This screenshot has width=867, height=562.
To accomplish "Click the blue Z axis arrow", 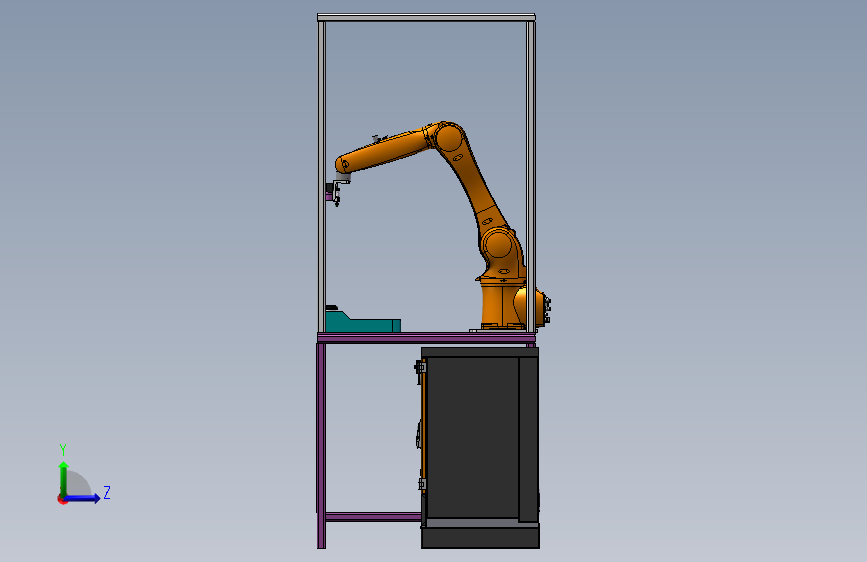I will [83, 498].
